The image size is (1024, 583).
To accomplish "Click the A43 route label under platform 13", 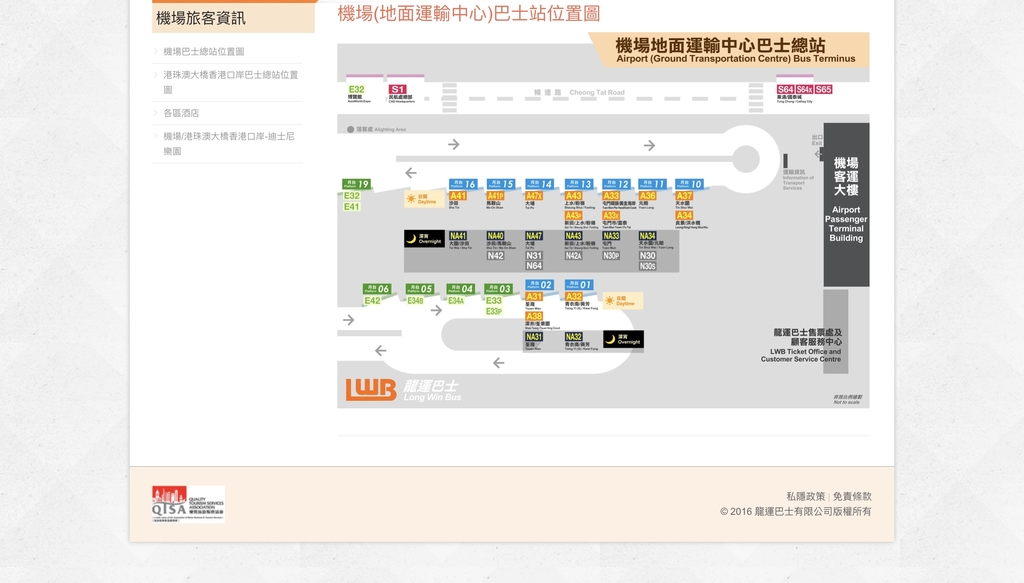I will click(x=573, y=196).
